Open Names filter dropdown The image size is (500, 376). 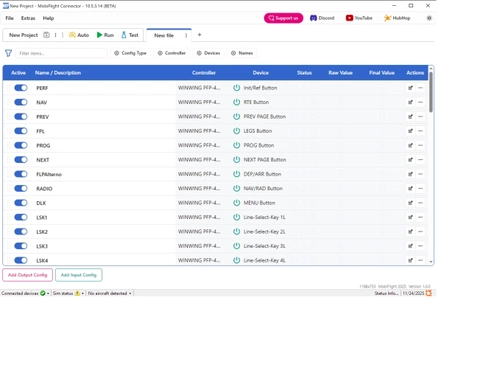coord(242,53)
